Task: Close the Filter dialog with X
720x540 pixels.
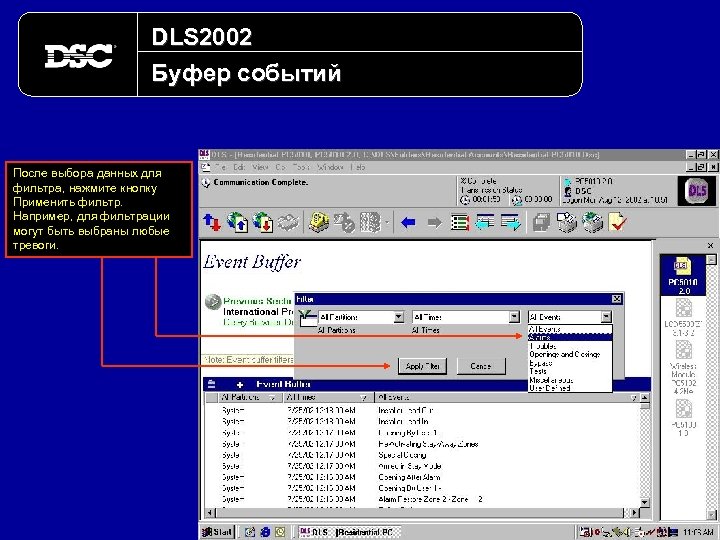Action: 617,299
